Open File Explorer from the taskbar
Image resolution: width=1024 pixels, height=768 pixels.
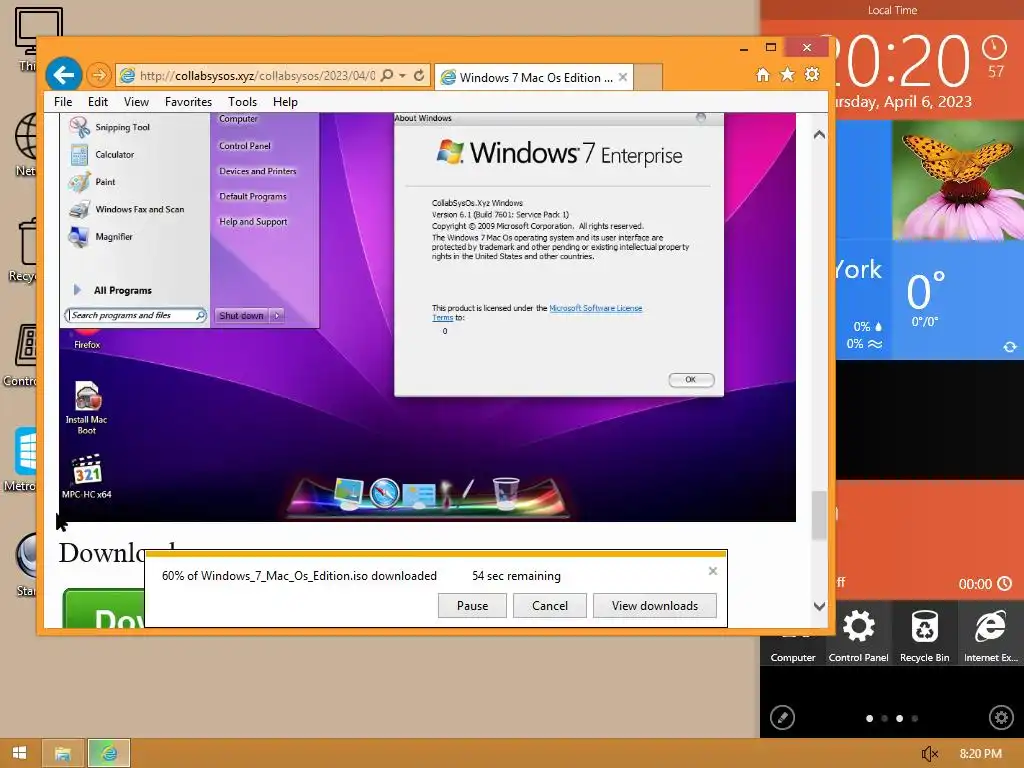(x=63, y=753)
